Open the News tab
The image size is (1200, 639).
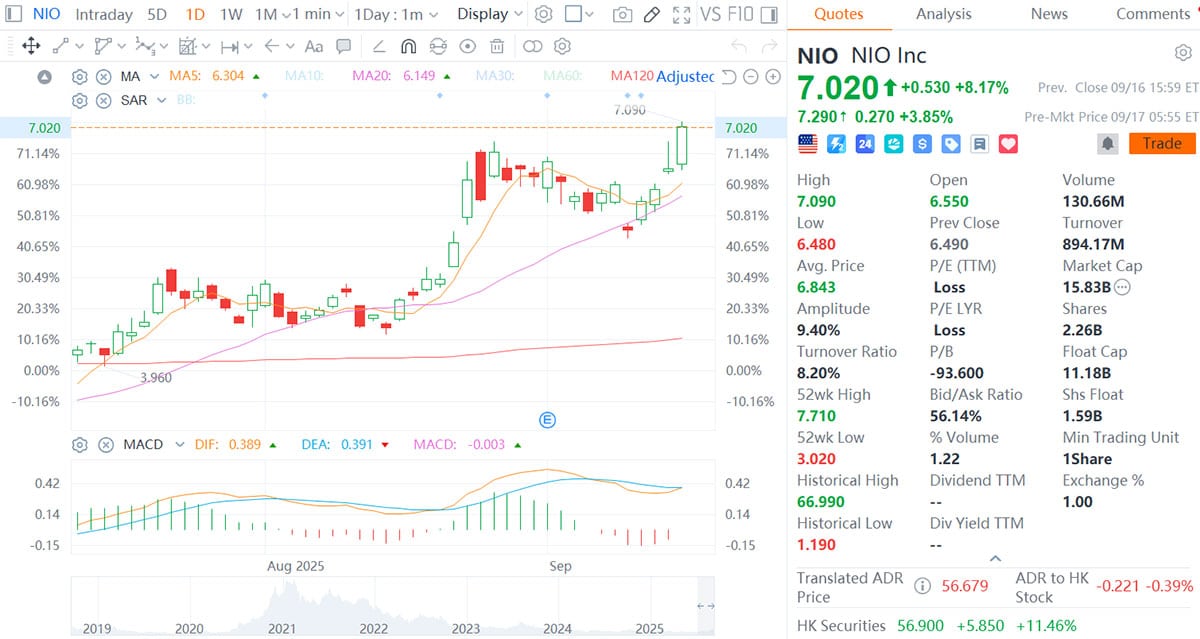tap(1048, 14)
